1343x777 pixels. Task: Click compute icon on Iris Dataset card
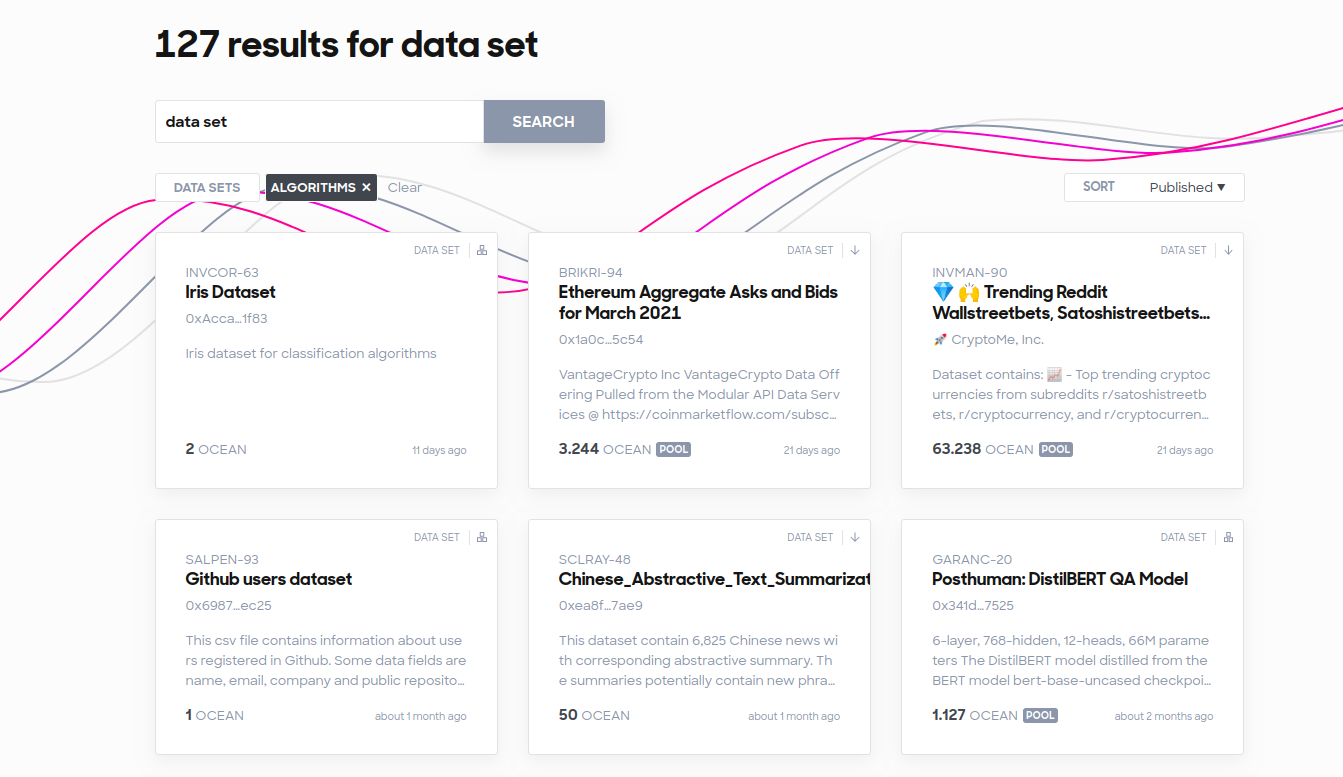[x=482, y=250]
